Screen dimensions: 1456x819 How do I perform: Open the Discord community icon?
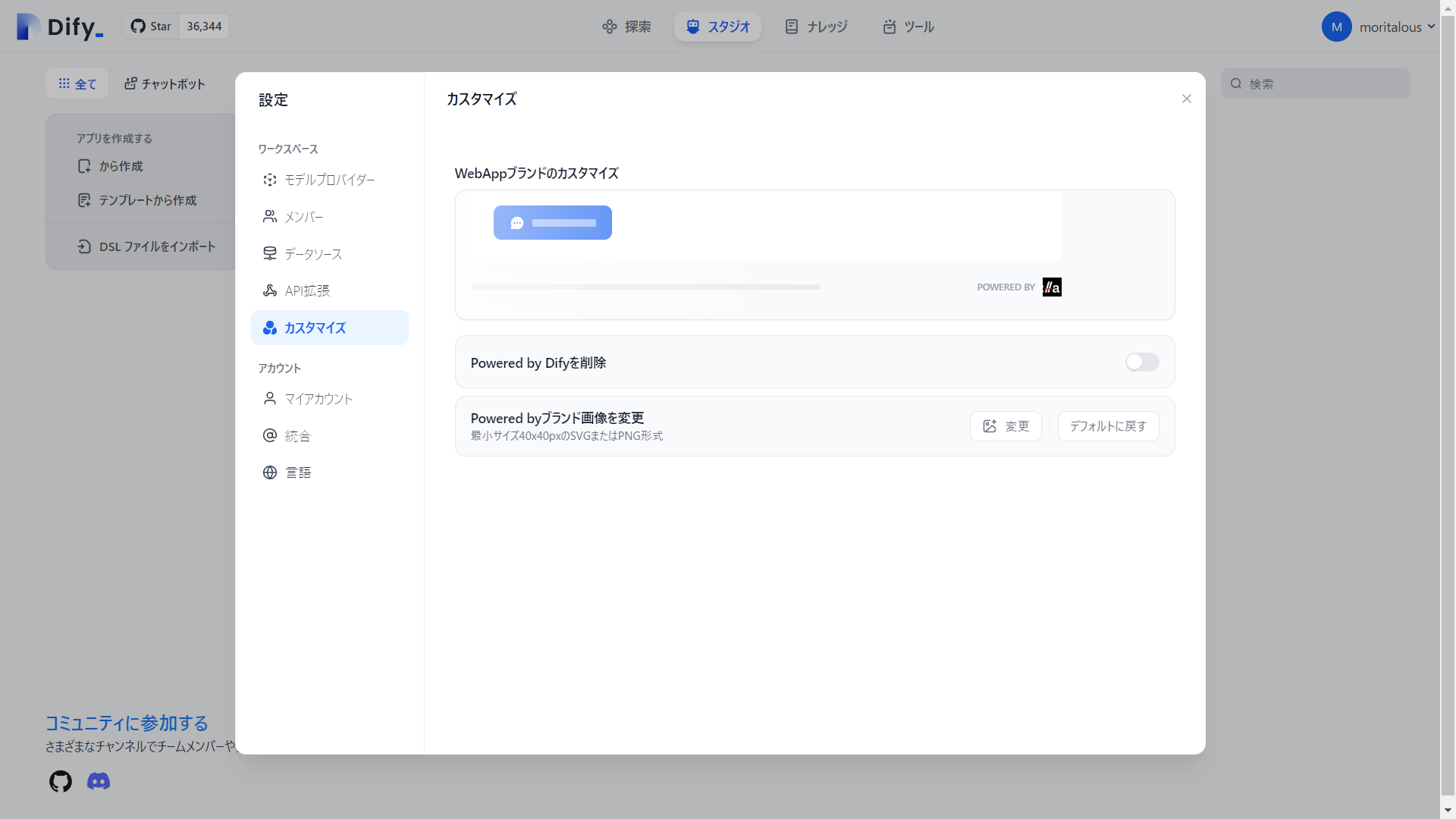point(99,781)
